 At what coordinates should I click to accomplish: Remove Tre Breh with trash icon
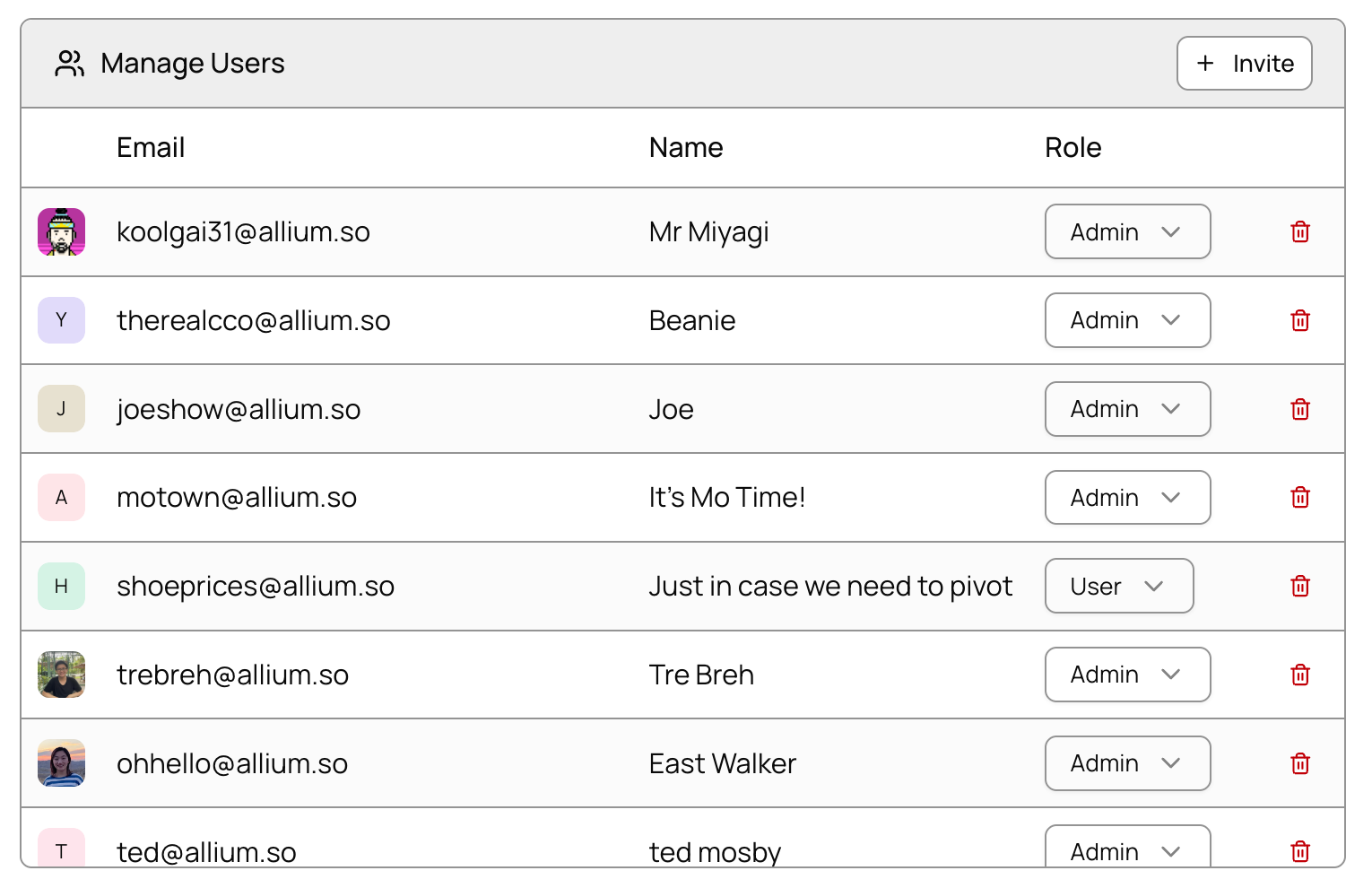pos(1299,675)
